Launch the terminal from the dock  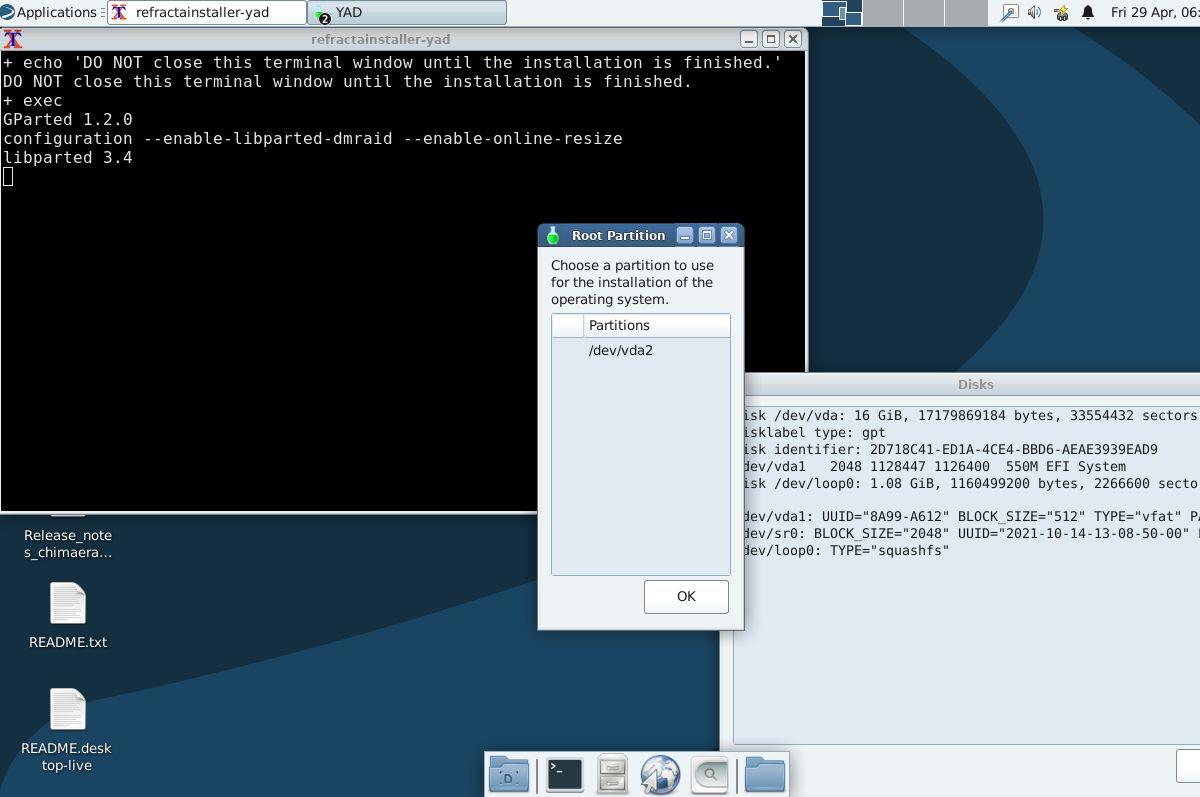561,773
